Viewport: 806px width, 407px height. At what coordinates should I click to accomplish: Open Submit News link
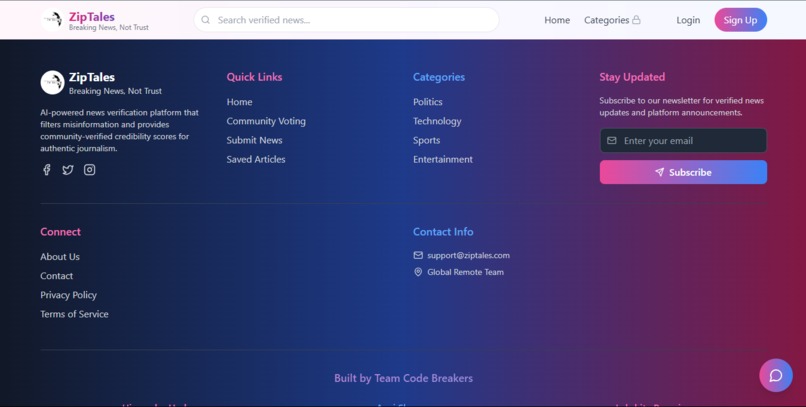coord(254,140)
